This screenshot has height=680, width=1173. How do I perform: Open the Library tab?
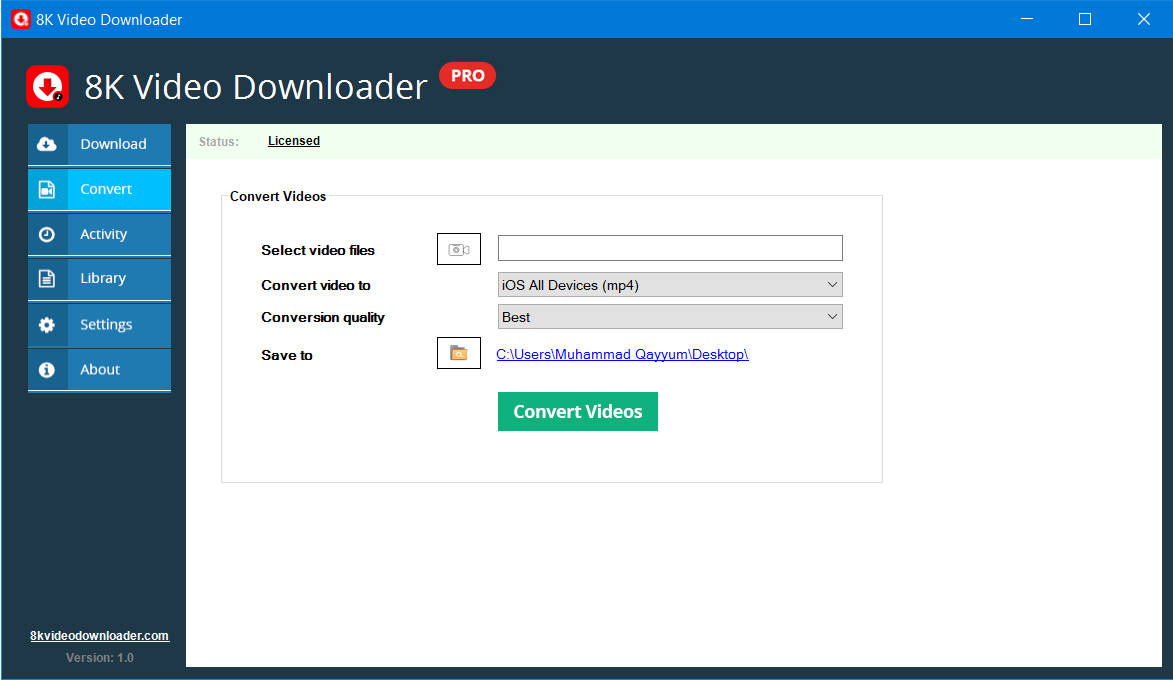[x=99, y=278]
